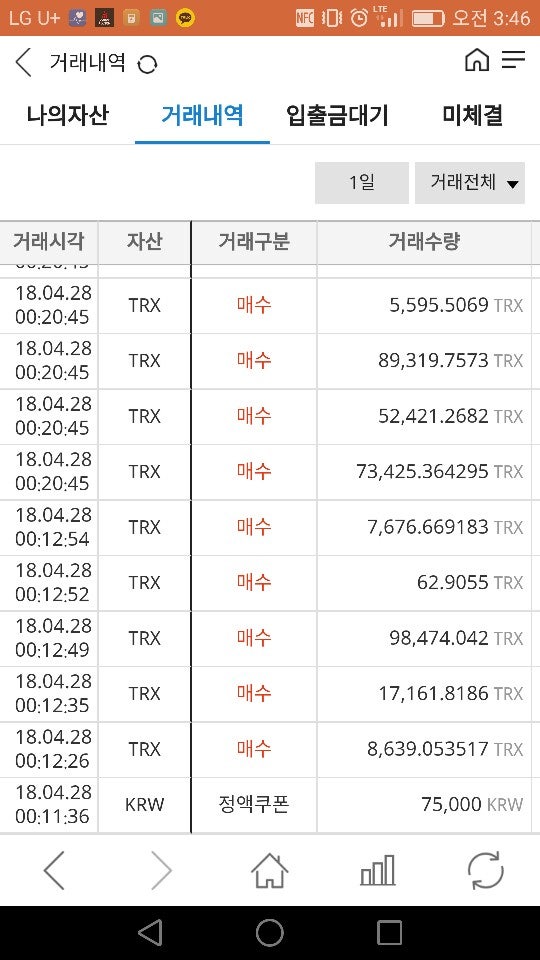
Task: Select the 정액쿠폰 75,000 KRW row
Action: click(266, 805)
